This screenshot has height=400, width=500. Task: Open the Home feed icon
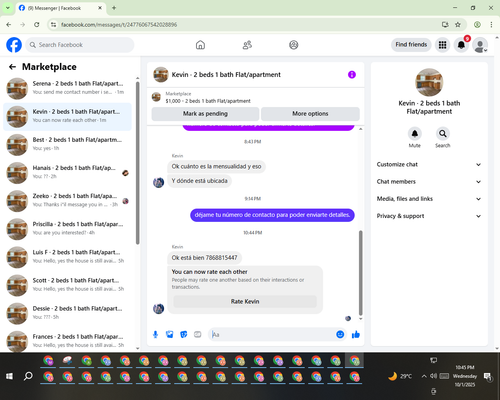coord(200,45)
